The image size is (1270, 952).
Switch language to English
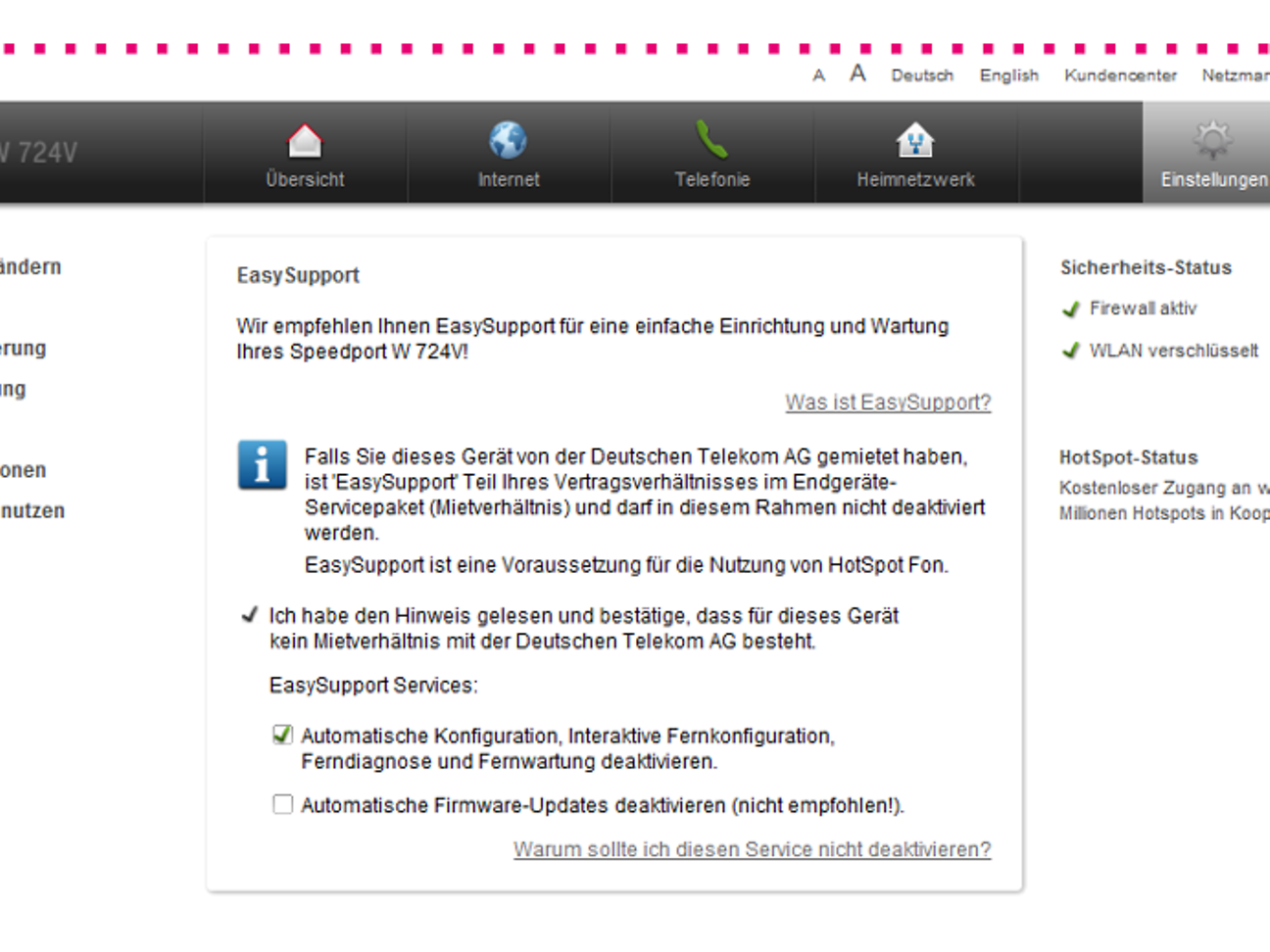pyautogui.click(x=1009, y=75)
